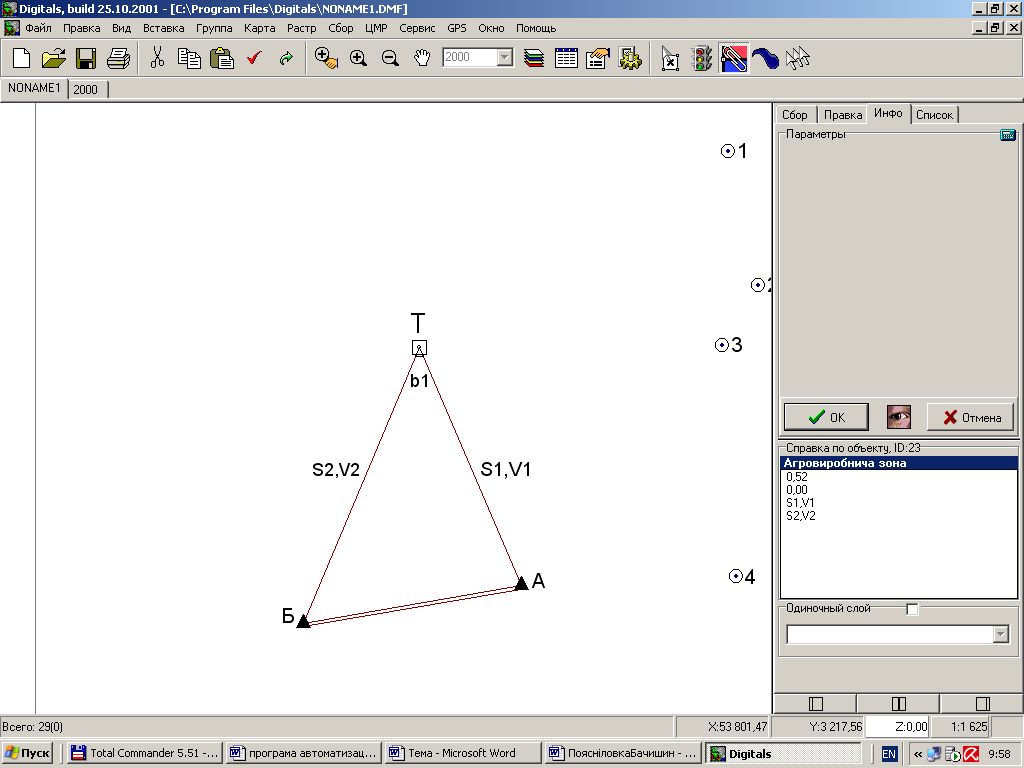Switch to Total Commander taskbar button
This screenshot has height=768, width=1024.
click(145, 754)
